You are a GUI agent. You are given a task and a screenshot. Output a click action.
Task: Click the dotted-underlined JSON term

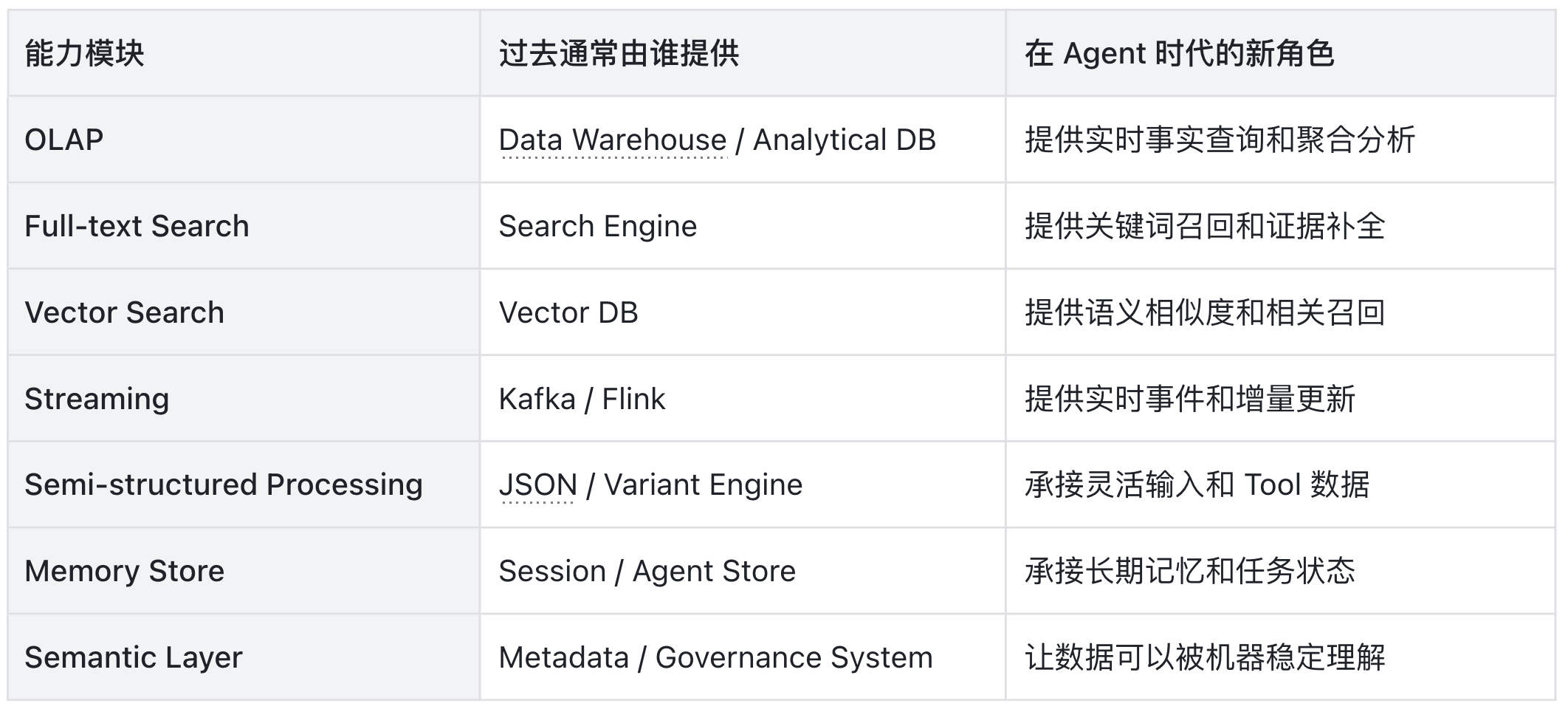537,485
